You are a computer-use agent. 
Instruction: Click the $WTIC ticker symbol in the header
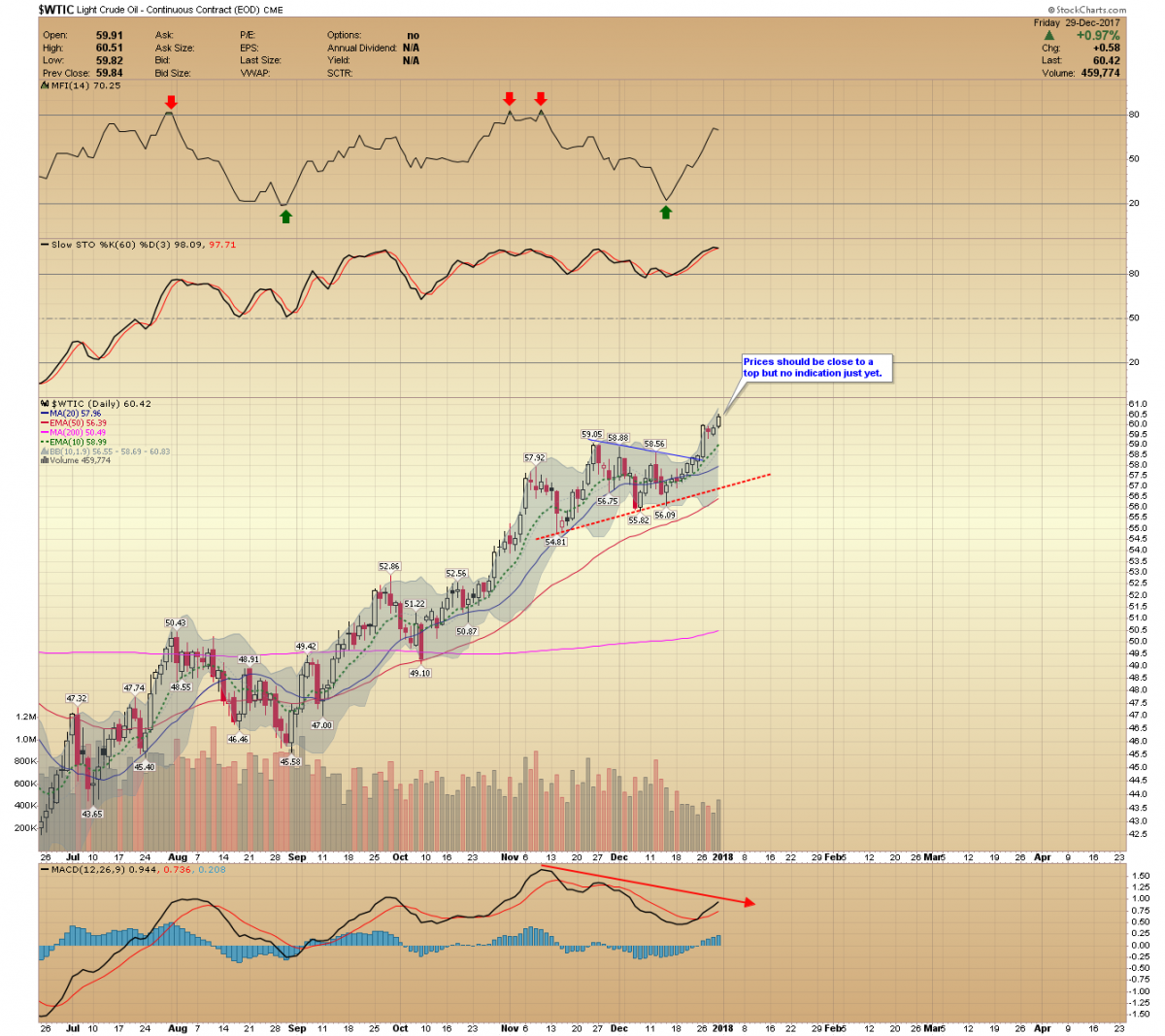pyautogui.click(x=56, y=10)
